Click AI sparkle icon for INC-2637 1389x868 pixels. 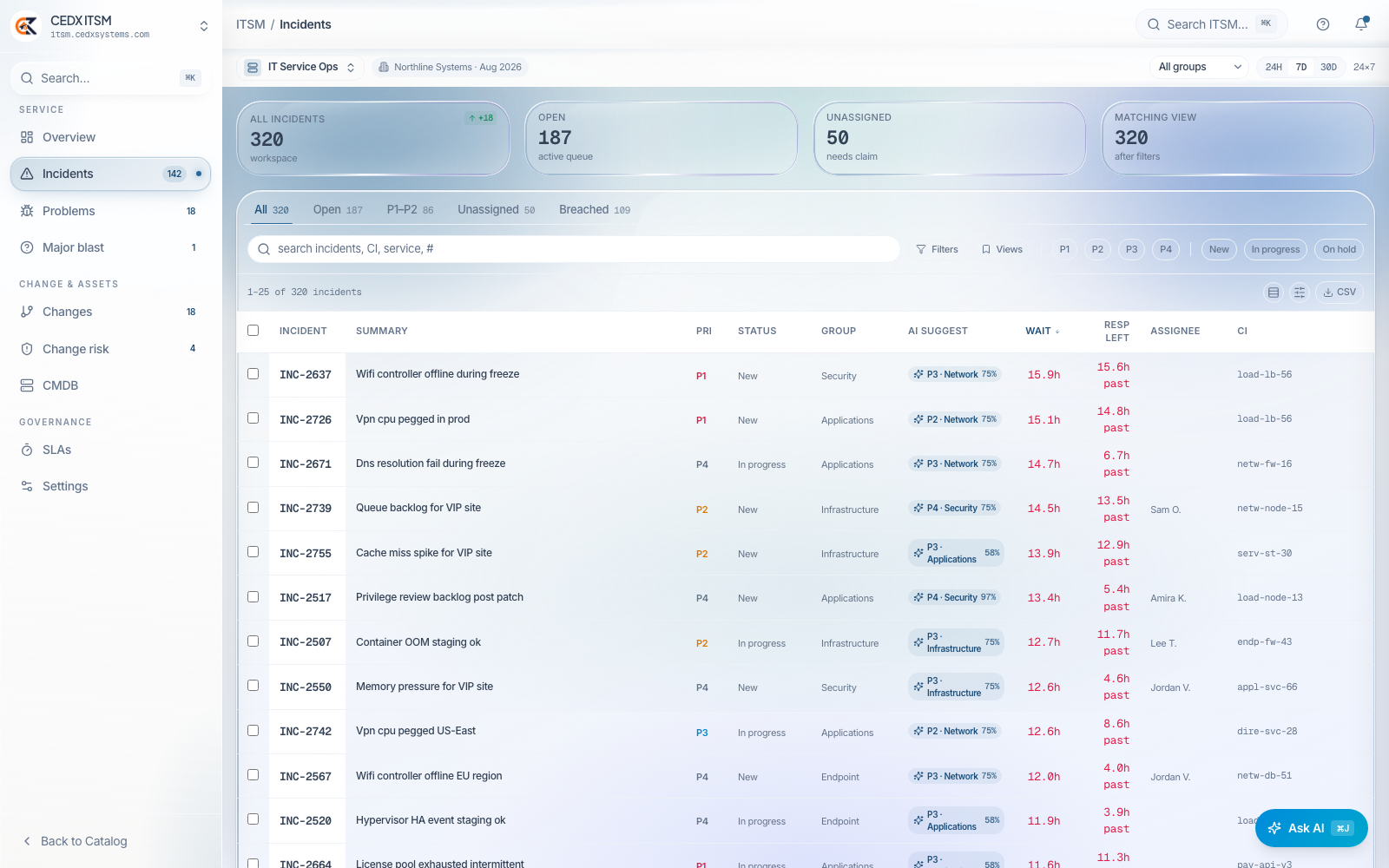click(x=918, y=374)
